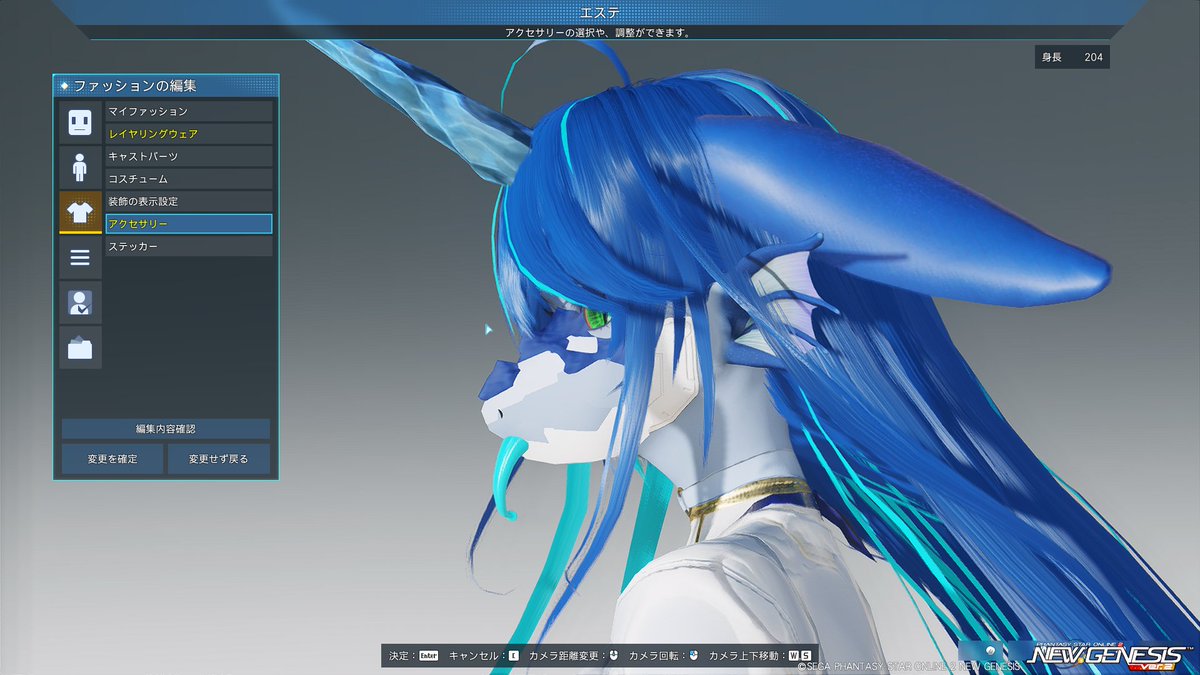Click the ファッションの編集 panel header
The width and height of the screenshot is (1200, 675).
166,86
